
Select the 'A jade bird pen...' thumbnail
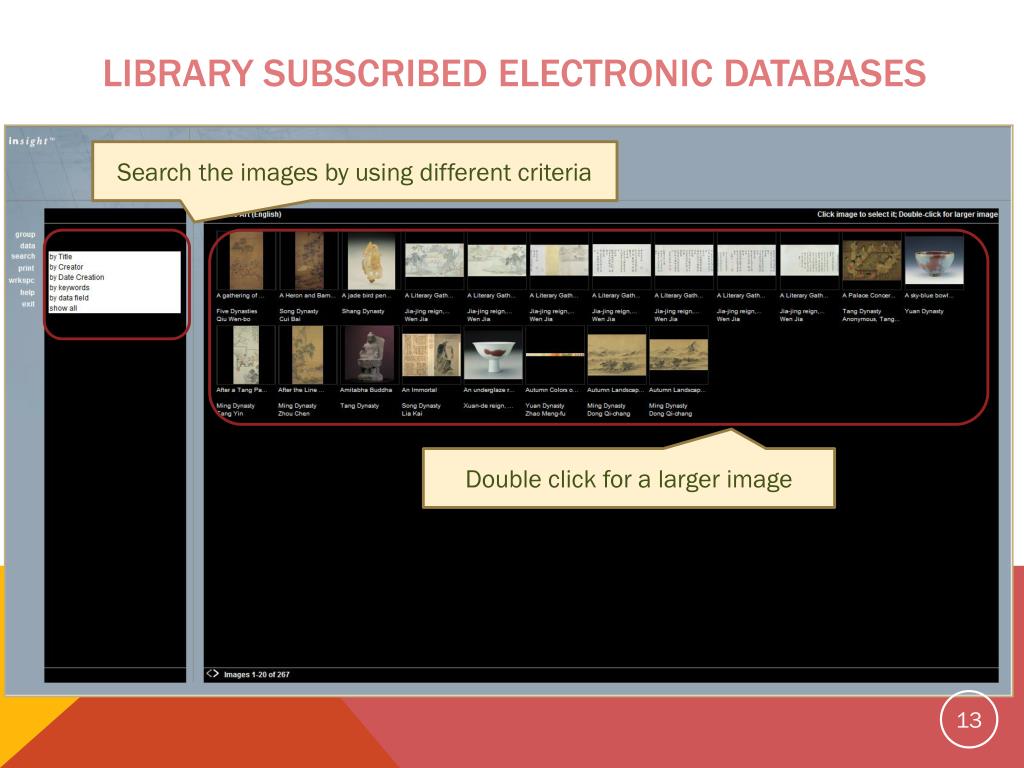click(x=371, y=261)
